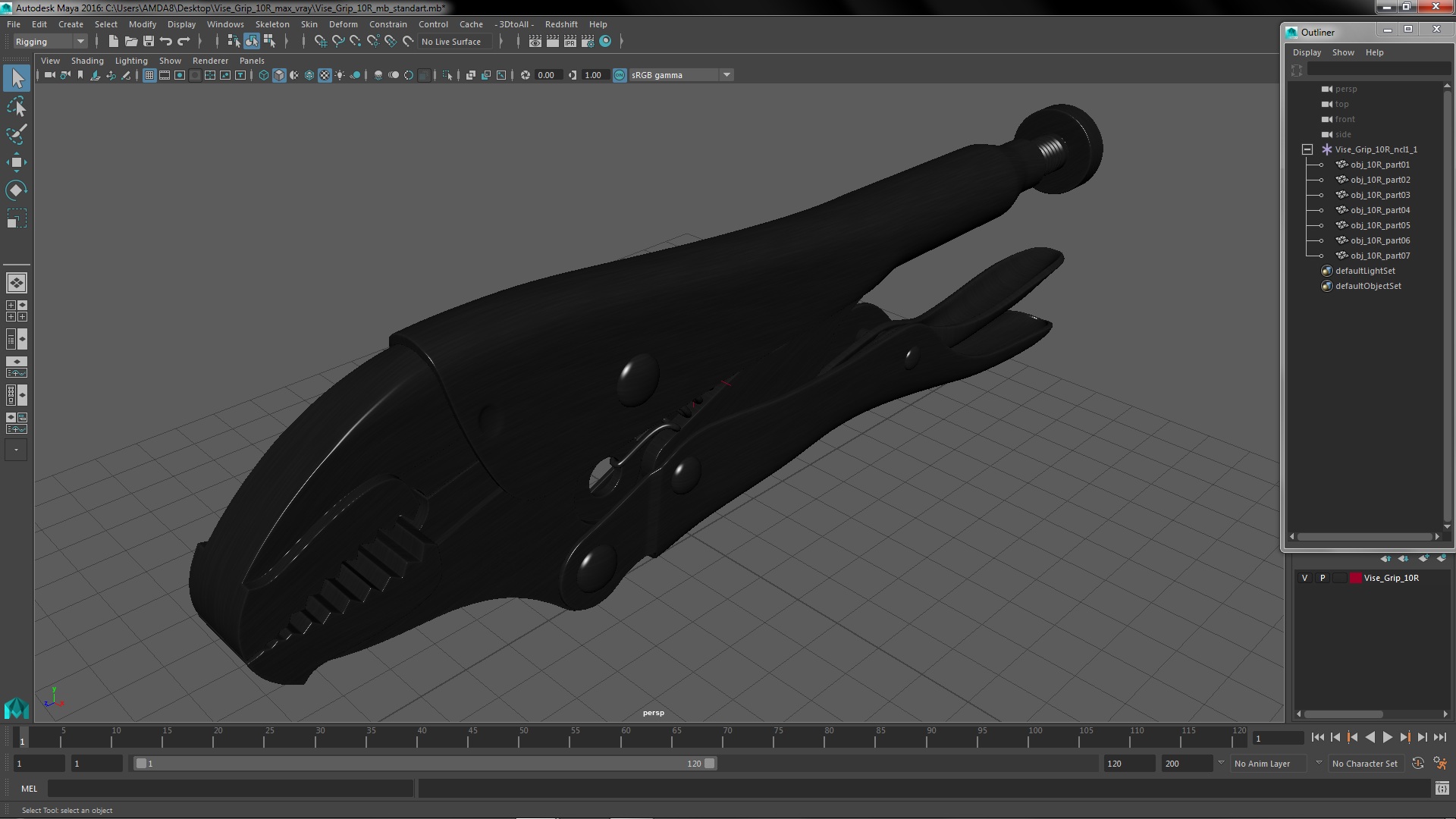This screenshot has width=1456, height=819.
Task: Render the current frame
Action: tap(553, 42)
